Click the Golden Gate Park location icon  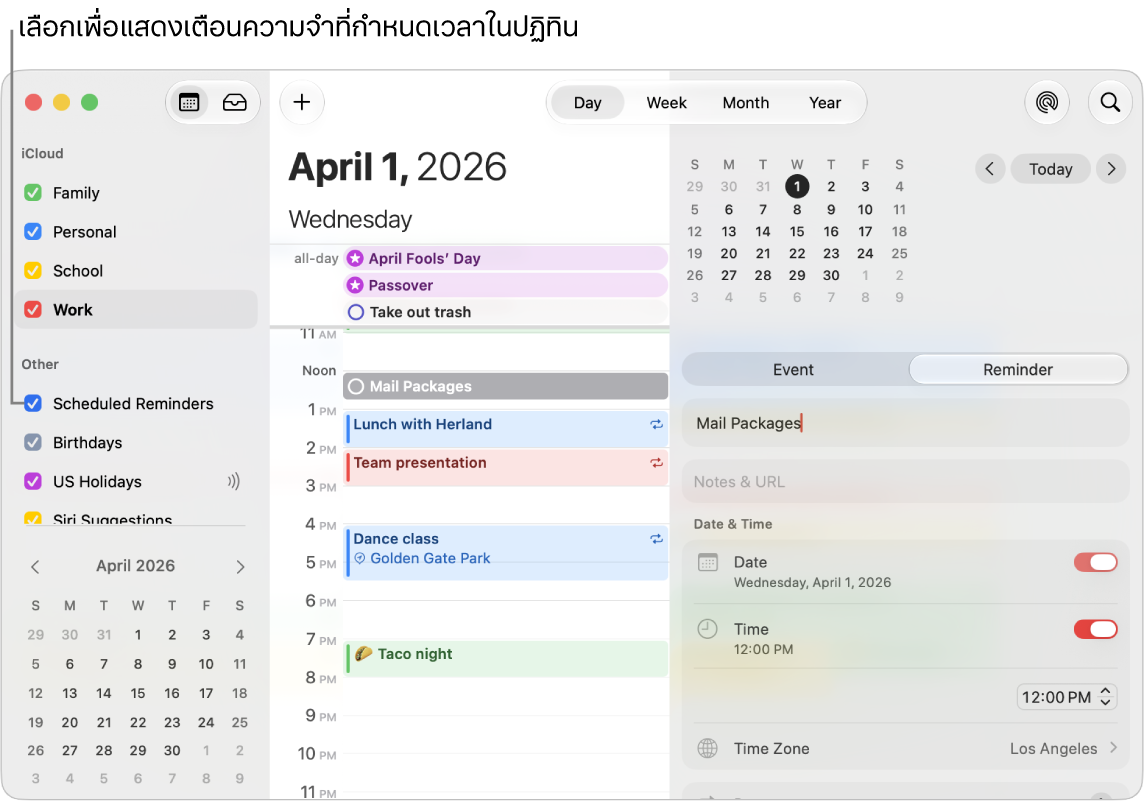coord(360,559)
